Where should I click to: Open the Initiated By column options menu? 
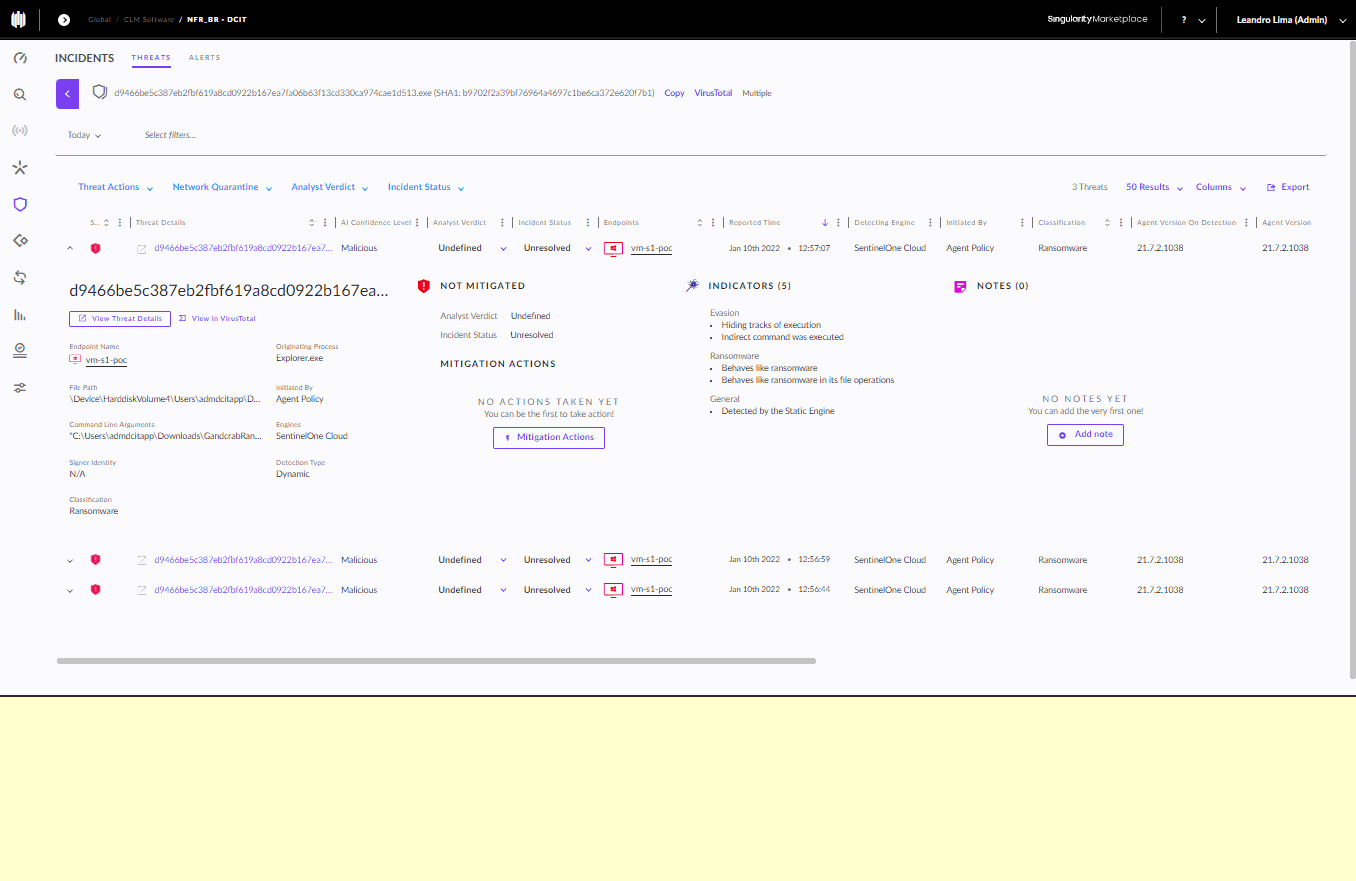tap(1023, 223)
